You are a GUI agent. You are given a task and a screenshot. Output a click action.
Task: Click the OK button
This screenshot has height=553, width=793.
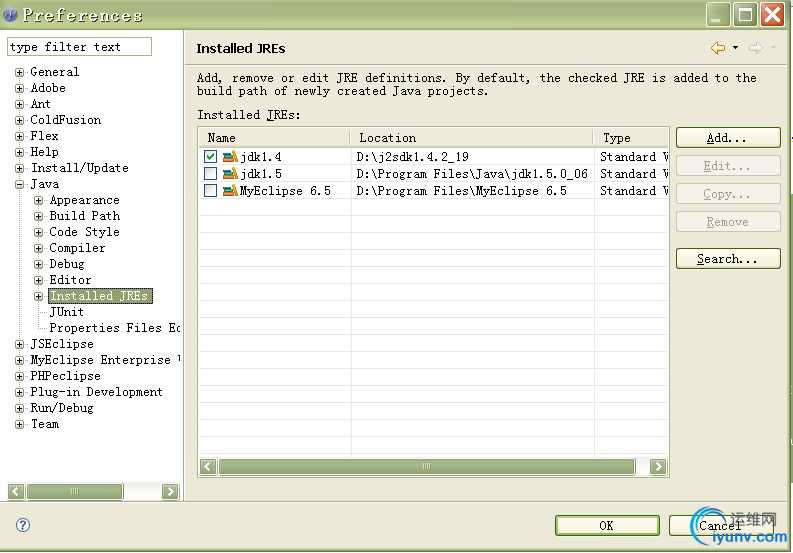pyautogui.click(x=607, y=526)
